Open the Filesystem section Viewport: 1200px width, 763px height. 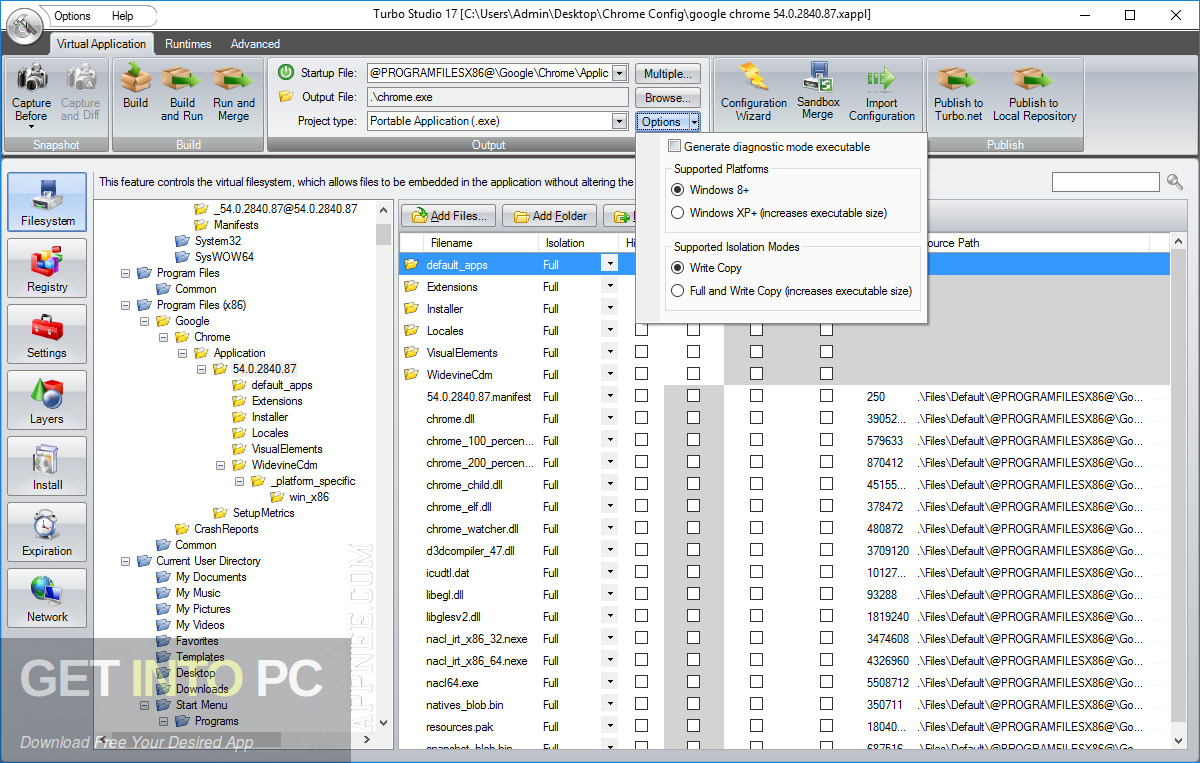point(47,202)
